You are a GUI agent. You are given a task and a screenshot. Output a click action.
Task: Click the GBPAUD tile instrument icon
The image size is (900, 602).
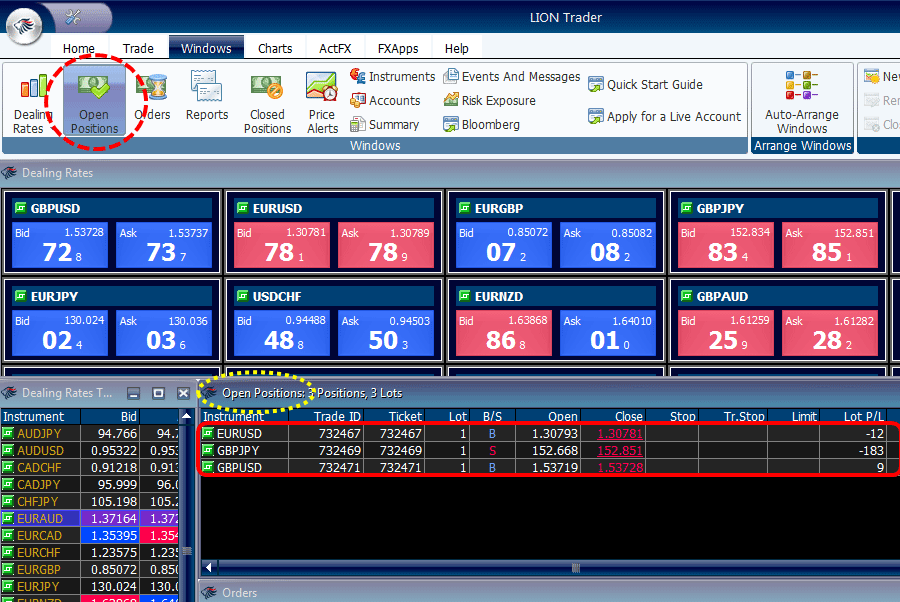(x=686, y=296)
